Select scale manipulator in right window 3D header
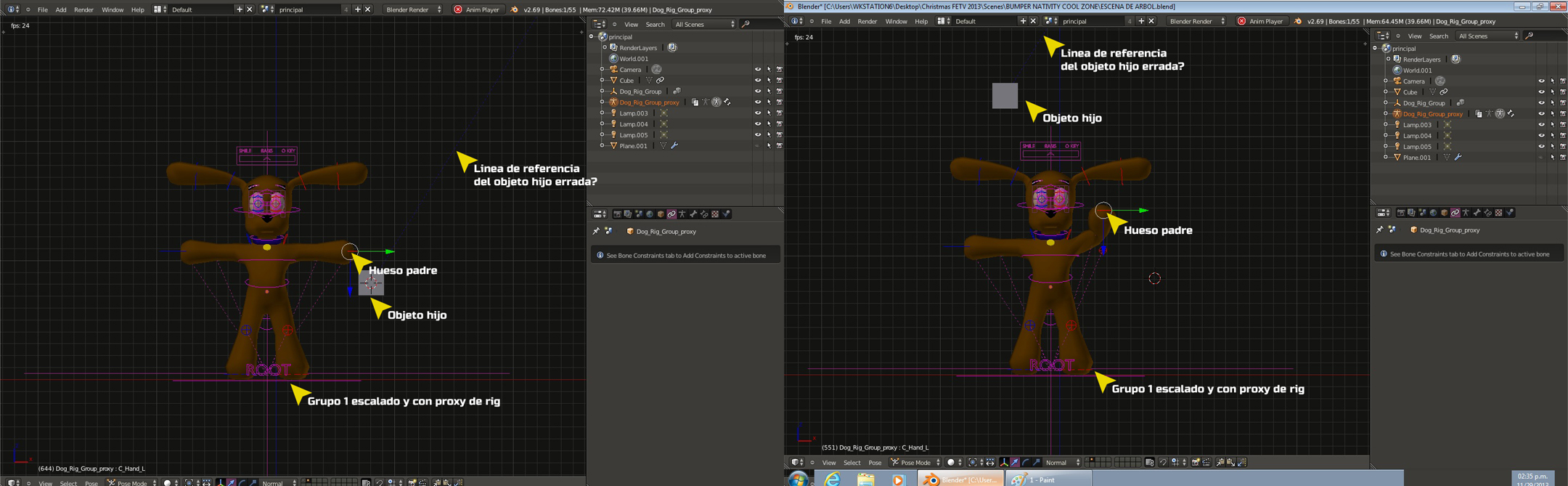This screenshot has height=486, width=1568. point(1037,462)
